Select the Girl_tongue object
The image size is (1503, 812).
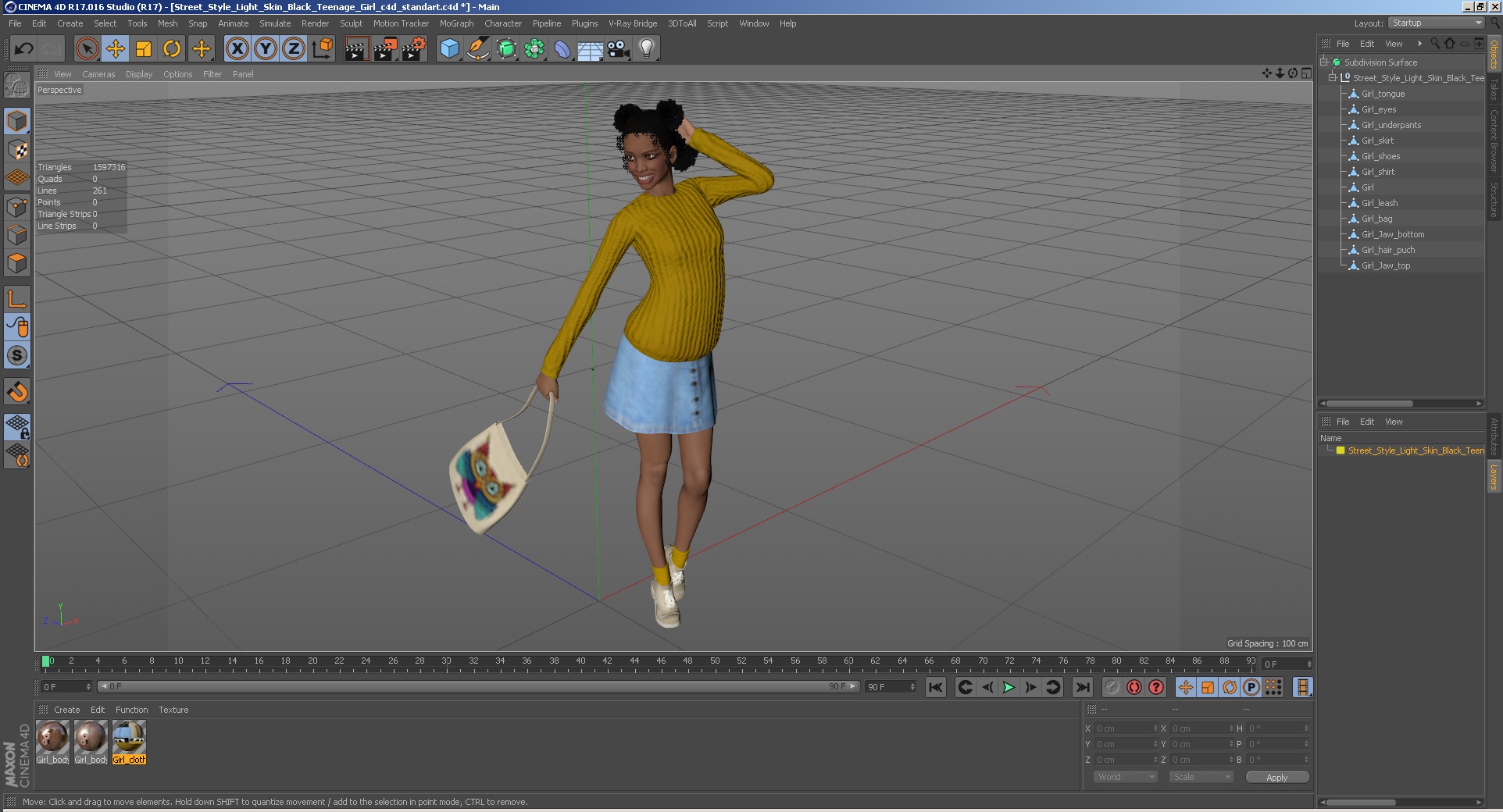1383,94
